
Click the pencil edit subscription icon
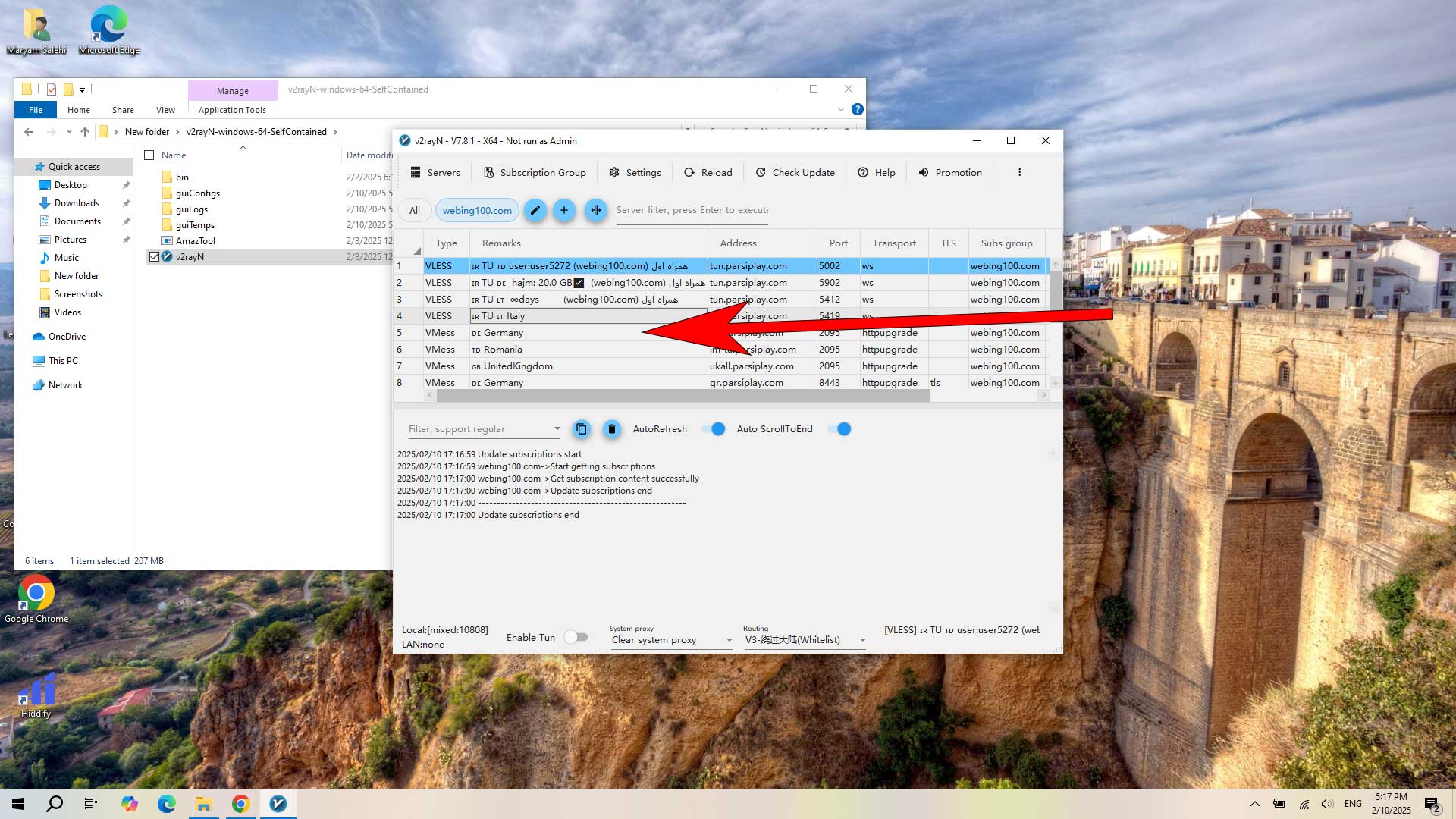535,210
